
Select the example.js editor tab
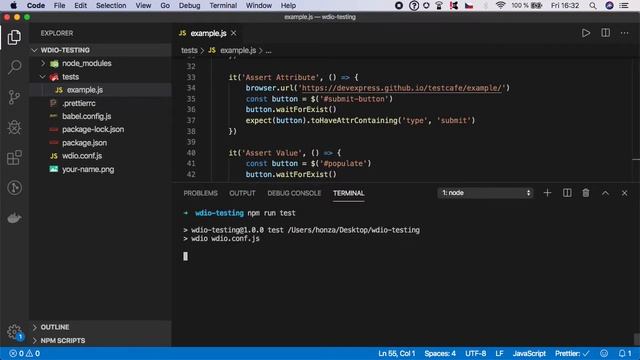pos(208,33)
